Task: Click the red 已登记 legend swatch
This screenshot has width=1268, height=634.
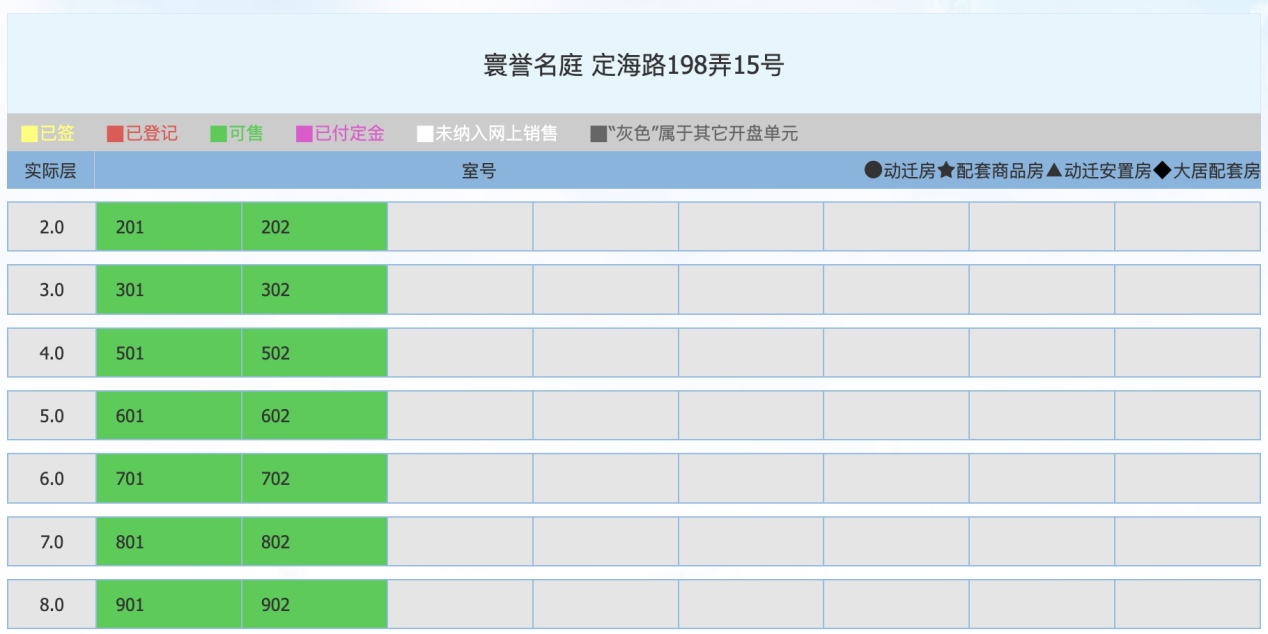Action: [x=116, y=134]
